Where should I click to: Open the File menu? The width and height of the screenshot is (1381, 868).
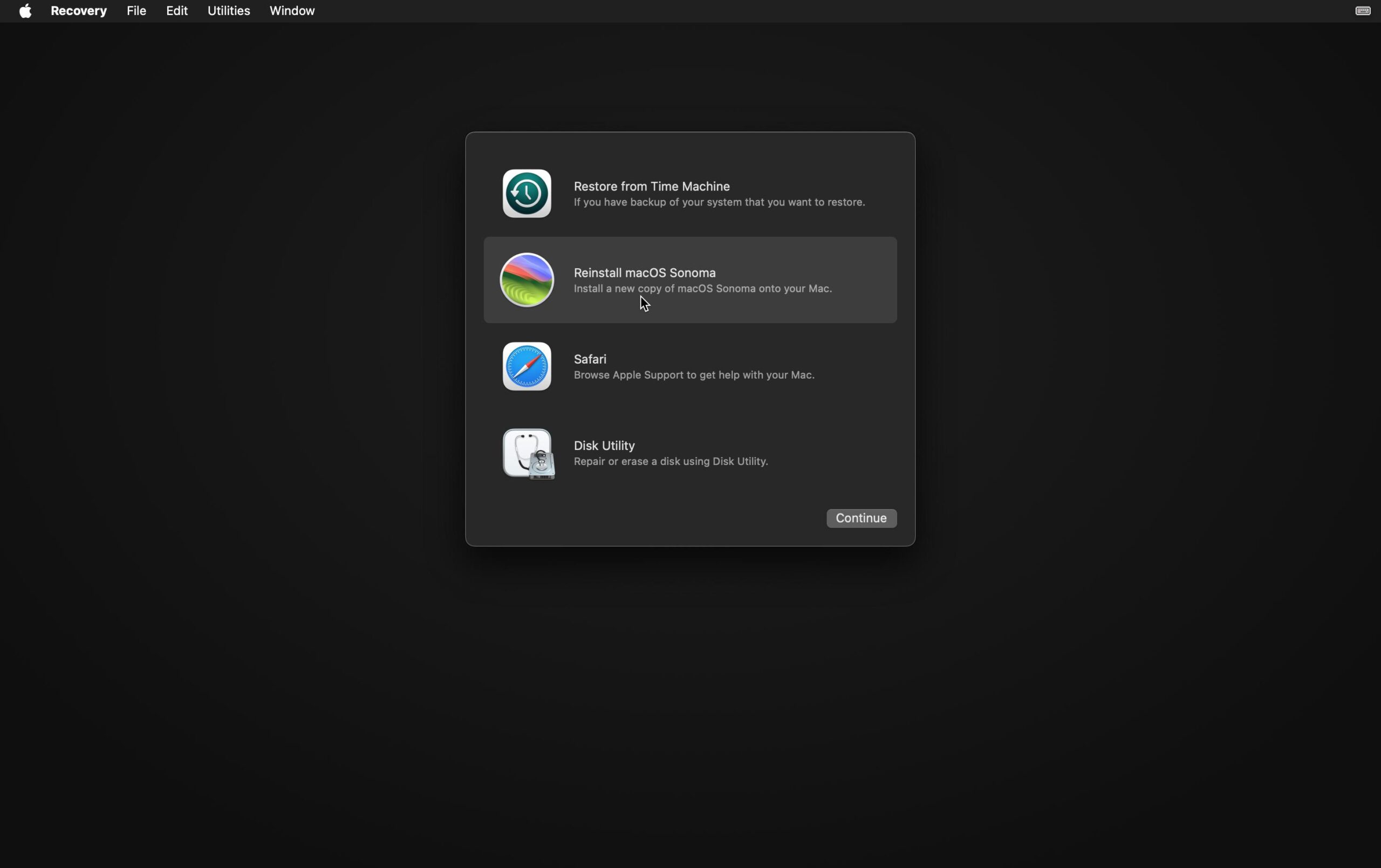click(x=135, y=11)
